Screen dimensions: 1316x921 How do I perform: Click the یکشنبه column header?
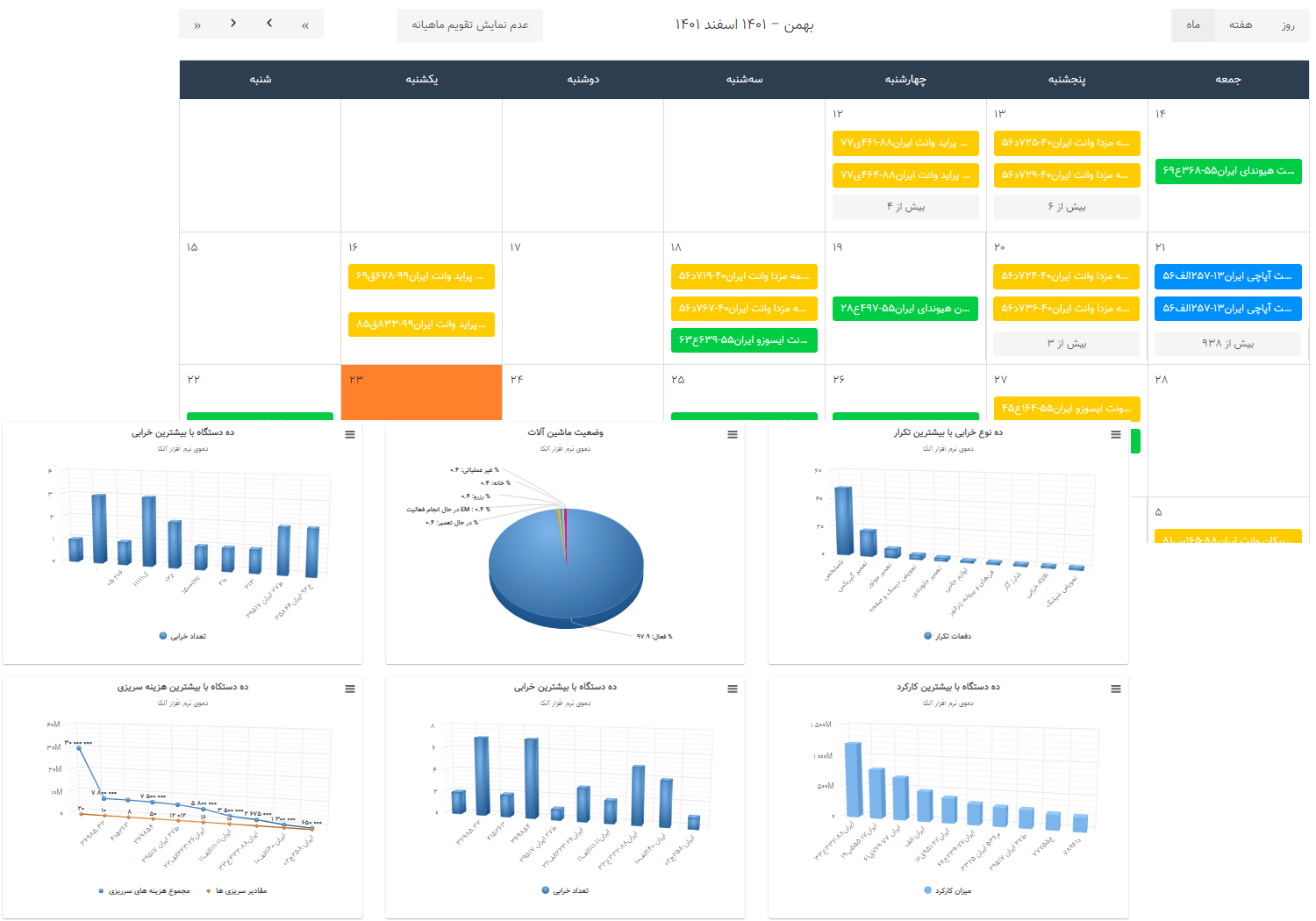coord(422,80)
